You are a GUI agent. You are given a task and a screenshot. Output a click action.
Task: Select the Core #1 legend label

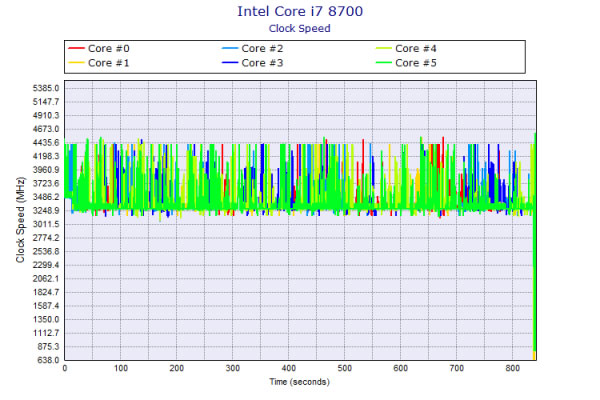point(109,63)
